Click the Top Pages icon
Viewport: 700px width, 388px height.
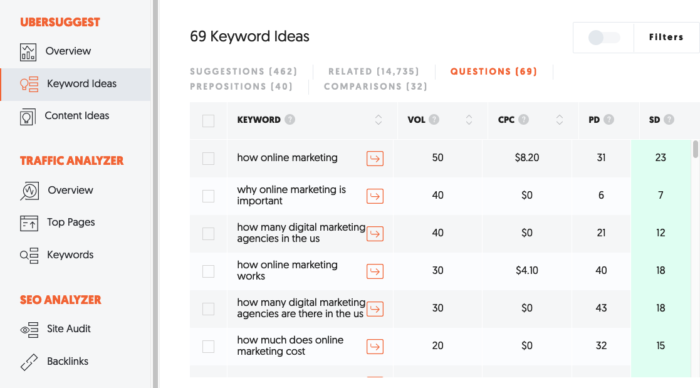[29, 223]
